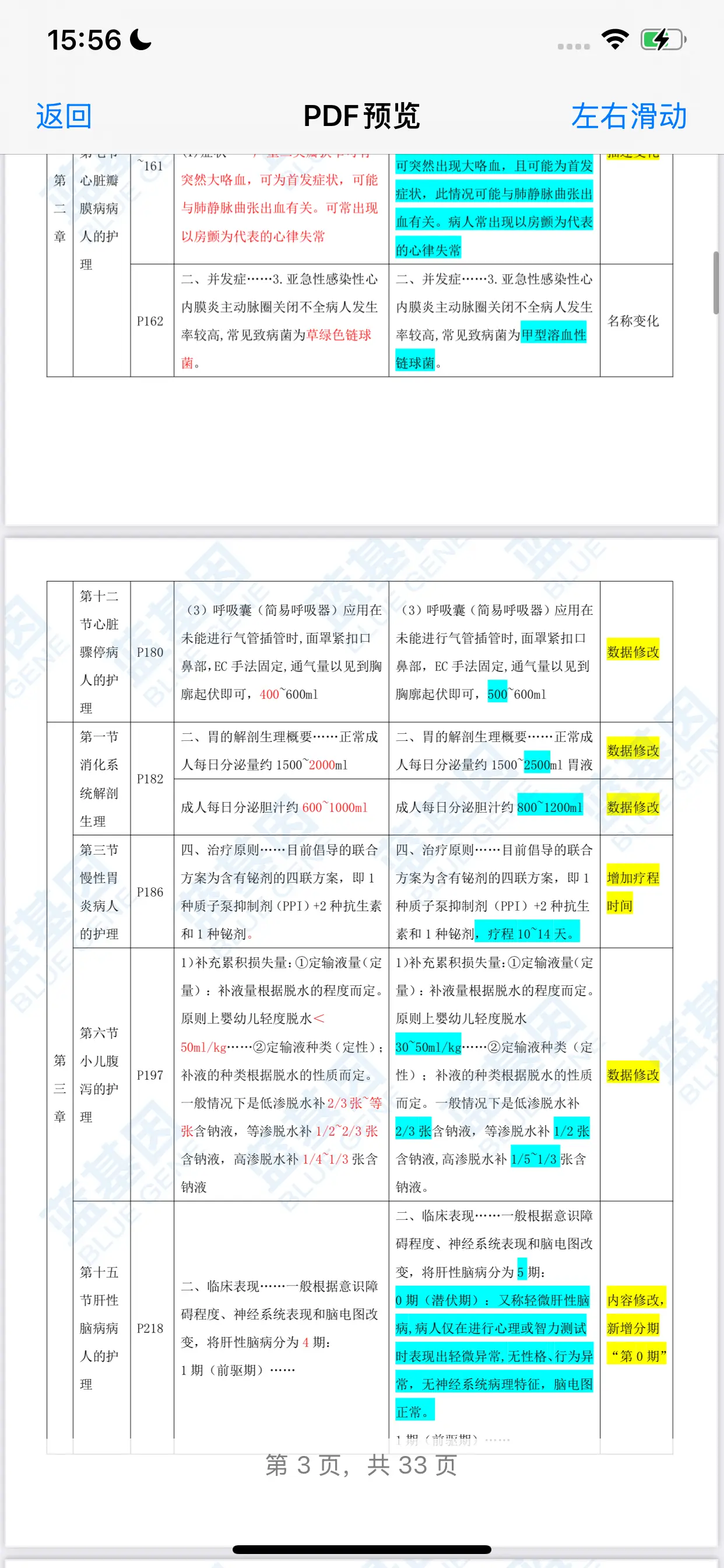Tap the 左右滑动 button
Viewport: 724px width, 1568px height.
[x=628, y=116]
